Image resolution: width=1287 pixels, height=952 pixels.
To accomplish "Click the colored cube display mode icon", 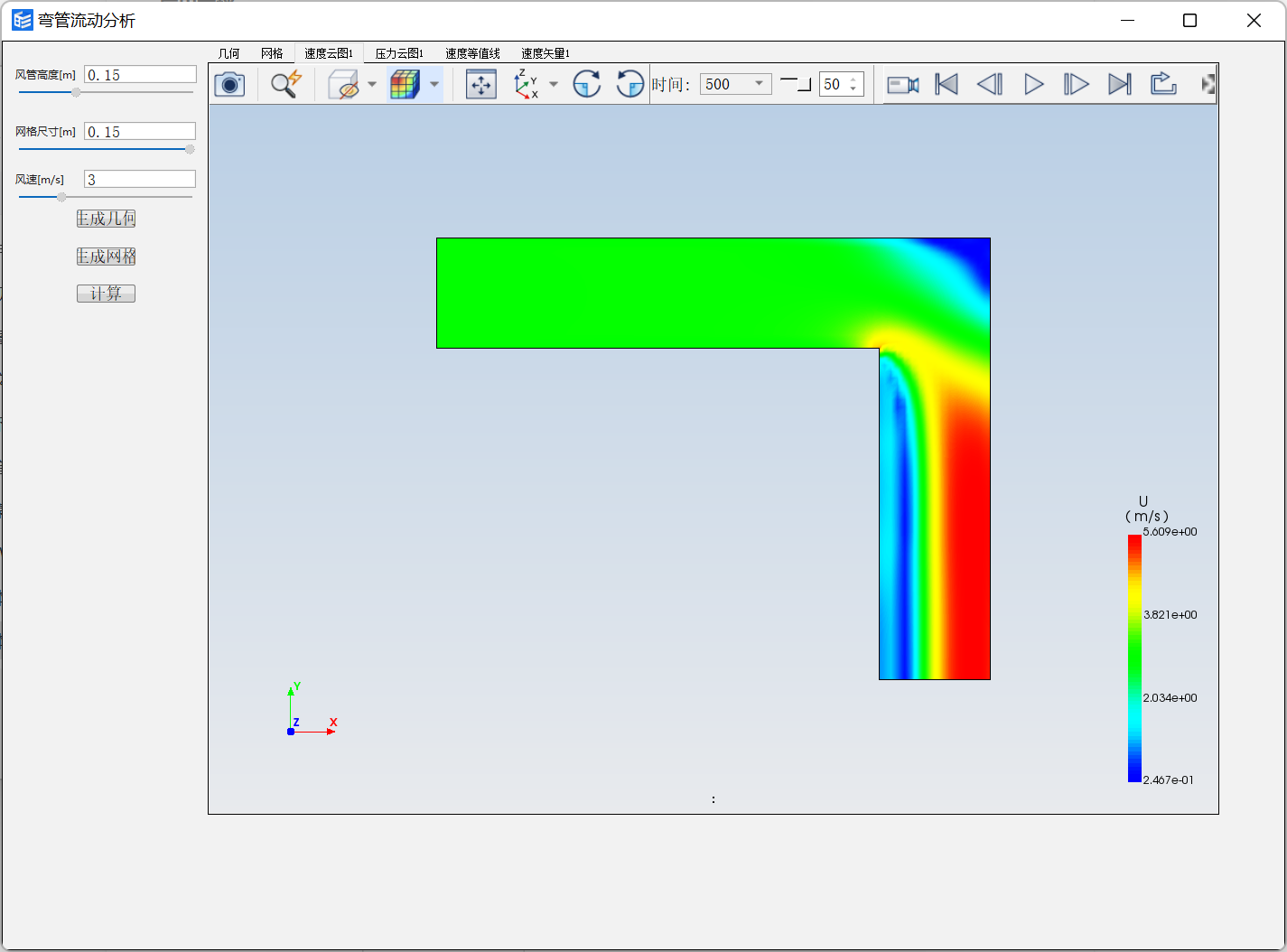I will coord(405,85).
